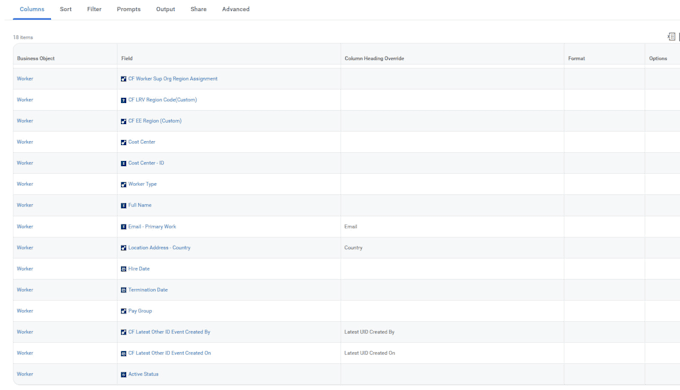Click icon beside CF Latest Other ID Event Created By
This screenshot has height=390, width=680.
[124, 332]
